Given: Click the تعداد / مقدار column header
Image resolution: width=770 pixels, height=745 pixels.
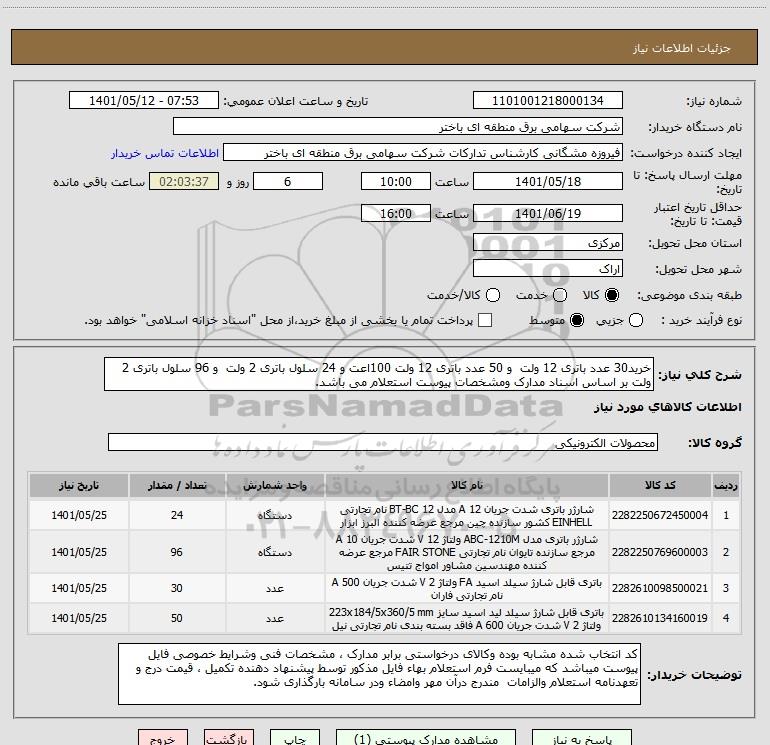Looking at the screenshot, I should click(x=177, y=485).
